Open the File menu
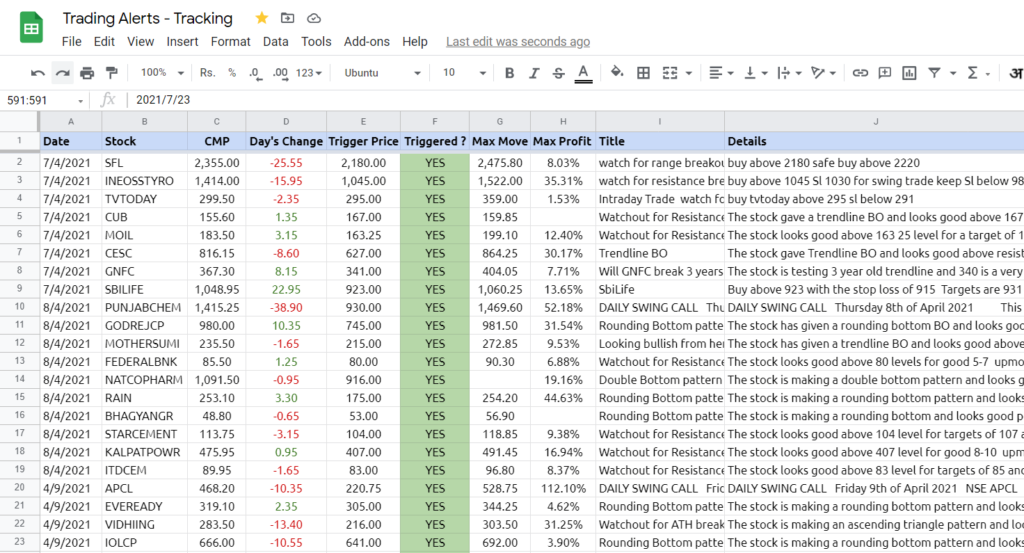The height and width of the screenshot is (553, 1024). point(72,42)
